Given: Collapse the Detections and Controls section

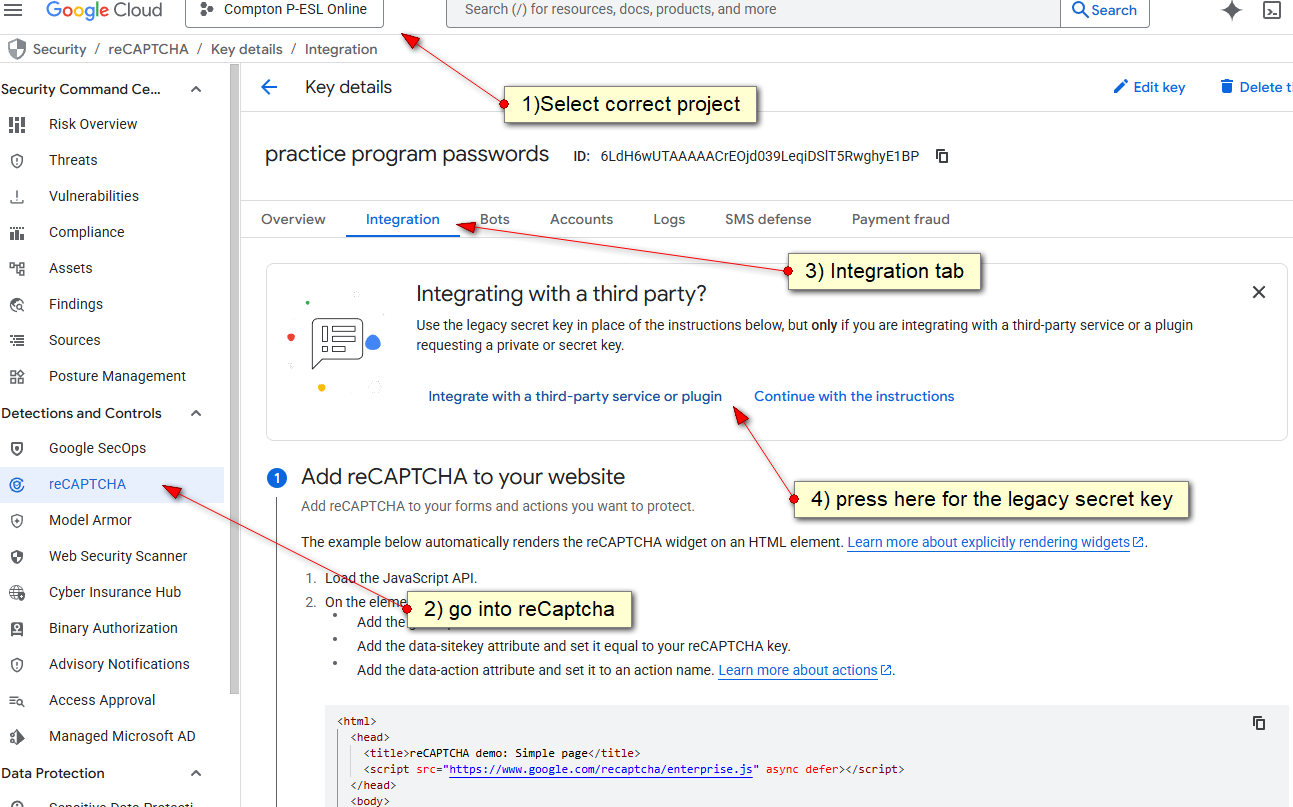Looking at the screenshot, I should point(196,413).
